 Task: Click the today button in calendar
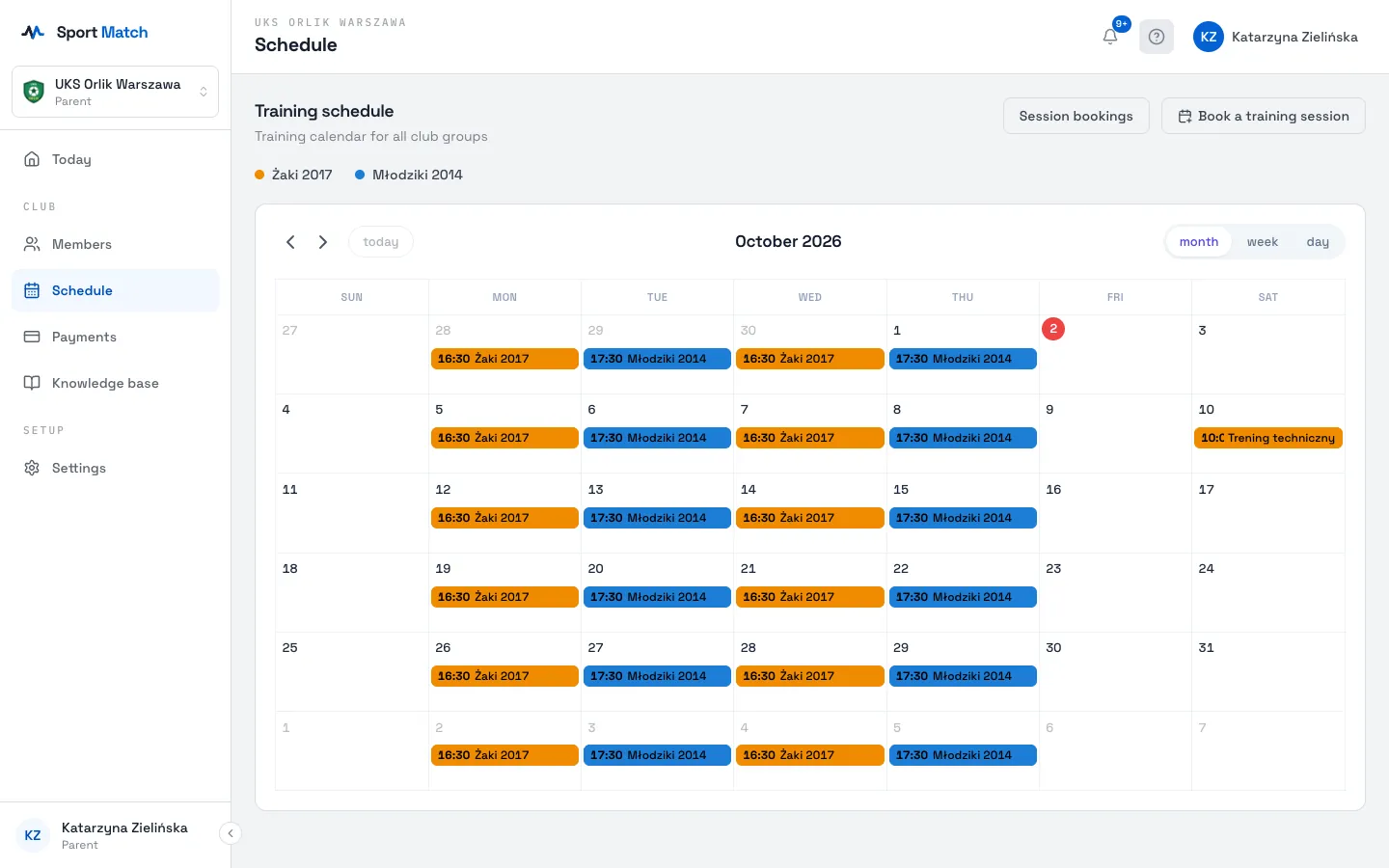tap(381, 242)
